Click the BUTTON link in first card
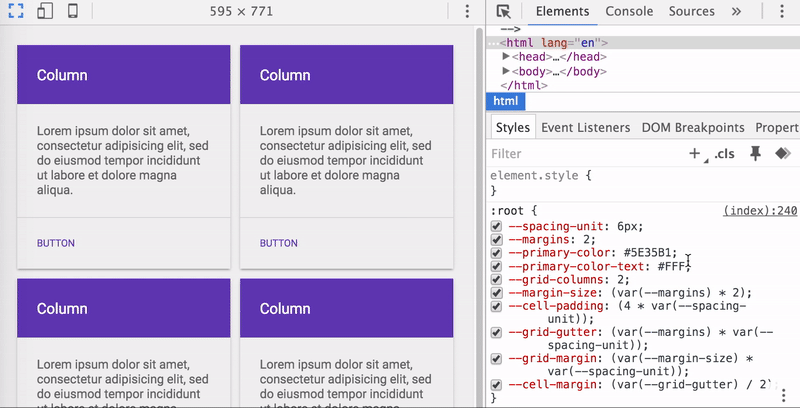 56,243
